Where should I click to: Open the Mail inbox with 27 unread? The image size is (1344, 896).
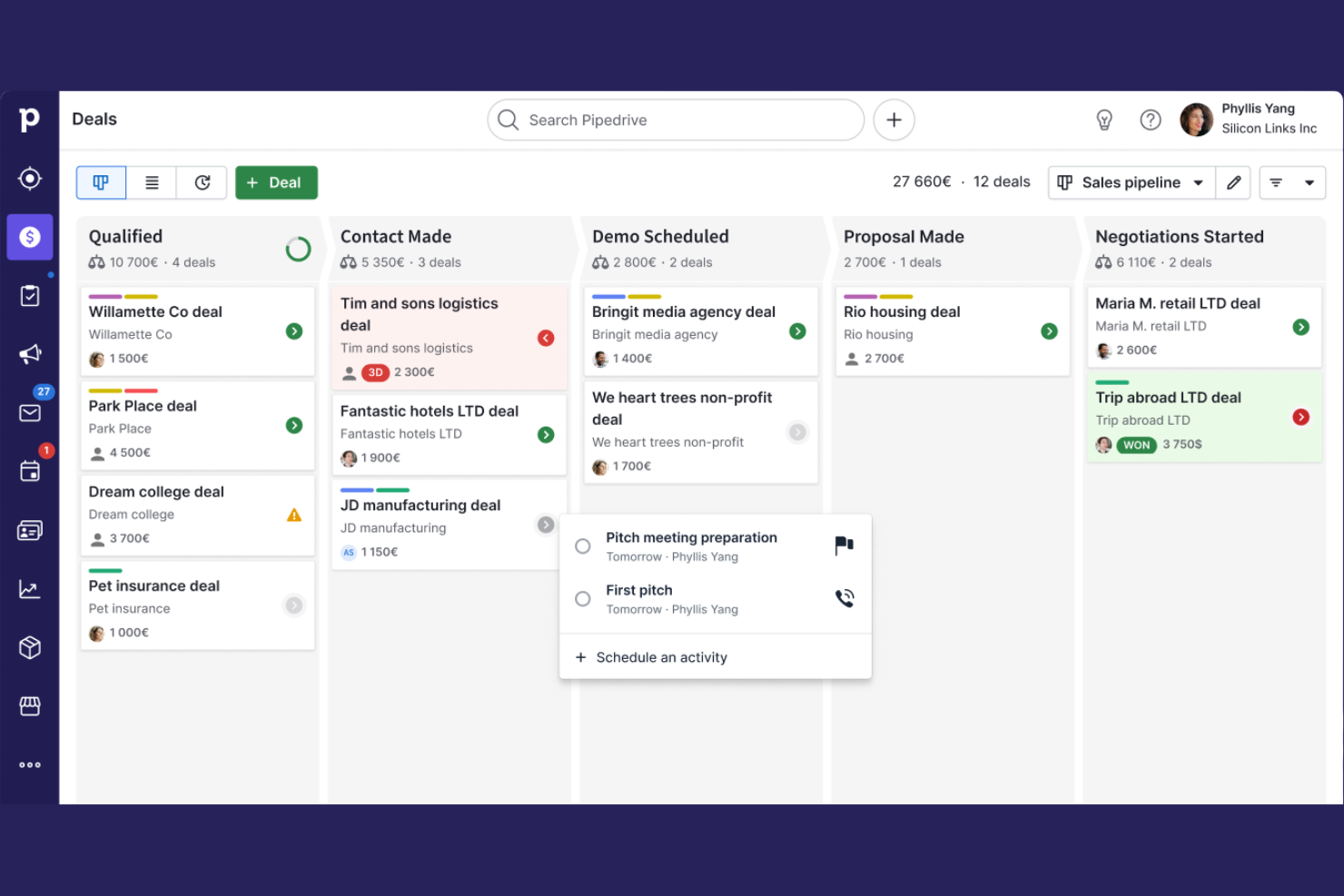coord(30,413)
